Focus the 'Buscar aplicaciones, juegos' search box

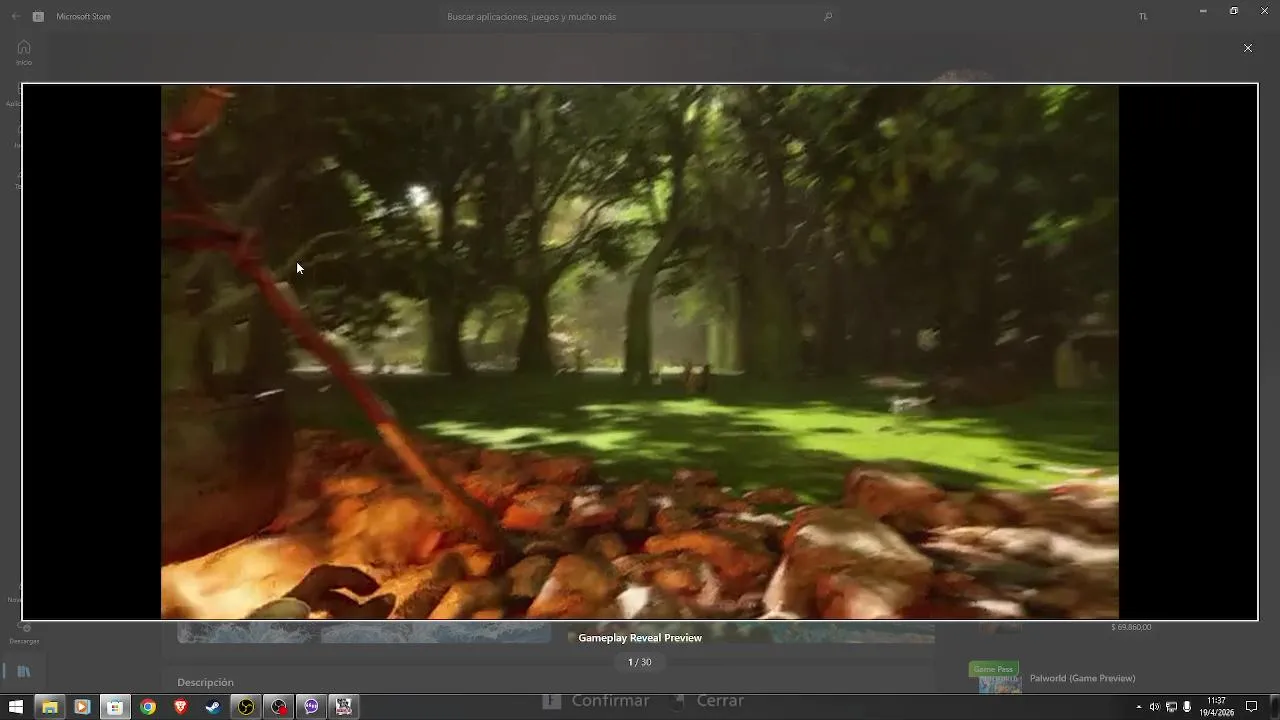pyautogui.click(x=640, y=16)
